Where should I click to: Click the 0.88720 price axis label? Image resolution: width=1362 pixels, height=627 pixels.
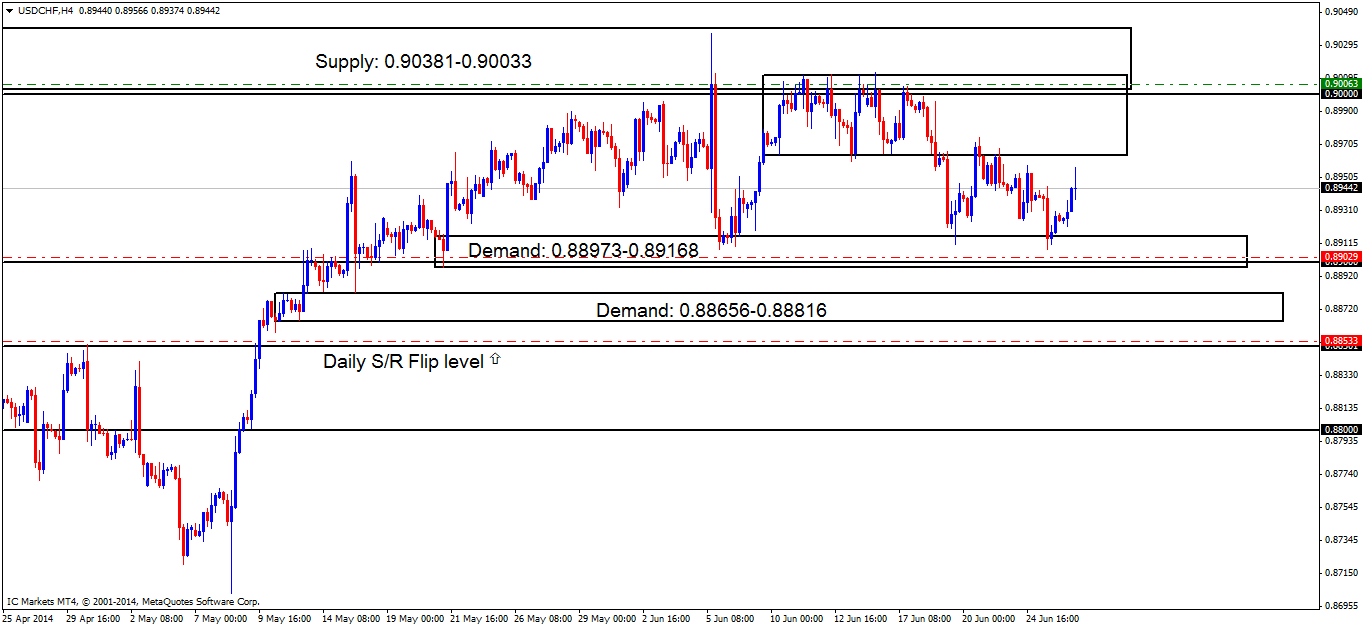[1341, 309]
